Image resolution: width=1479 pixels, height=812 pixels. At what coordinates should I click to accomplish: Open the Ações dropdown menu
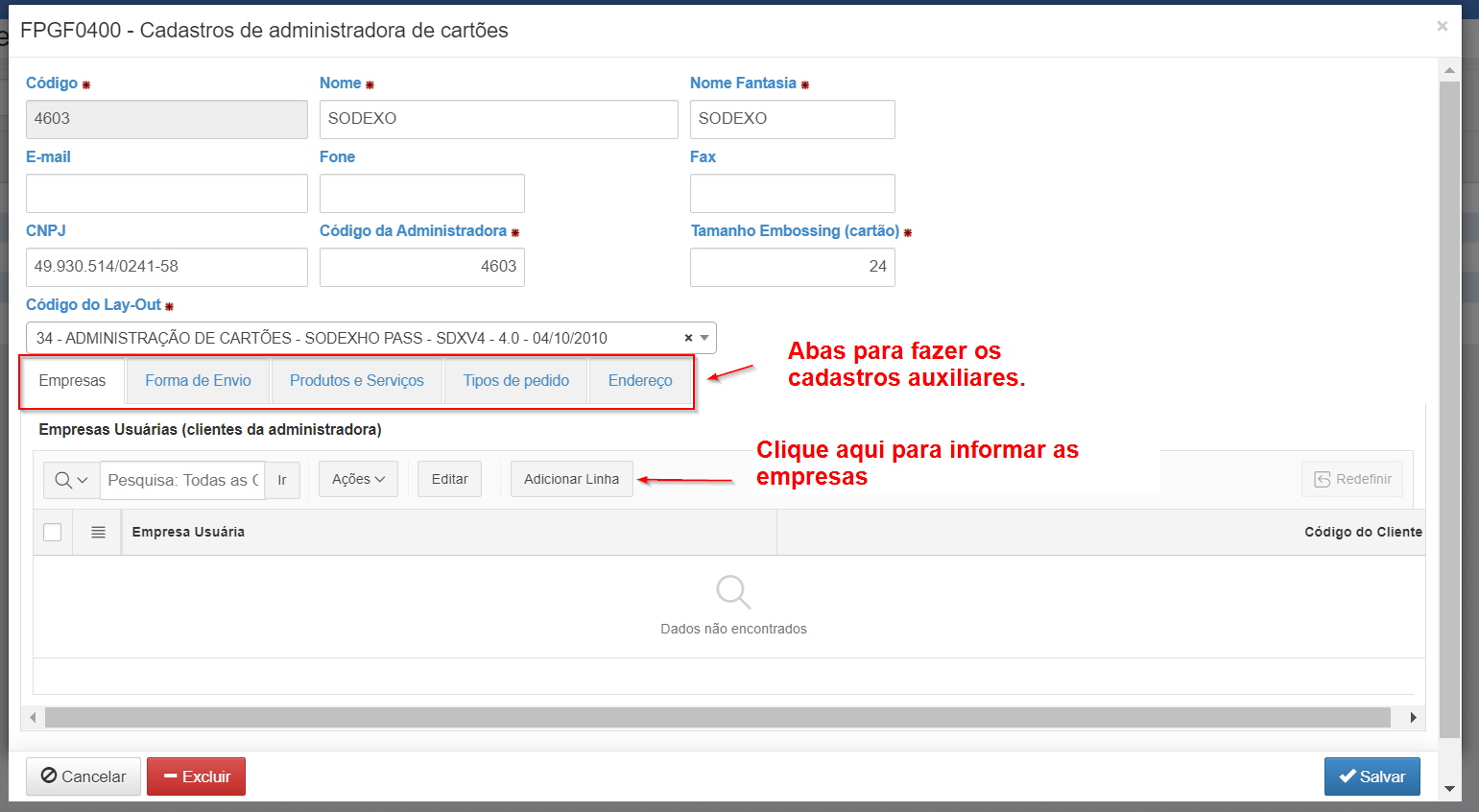pos(358,479)
